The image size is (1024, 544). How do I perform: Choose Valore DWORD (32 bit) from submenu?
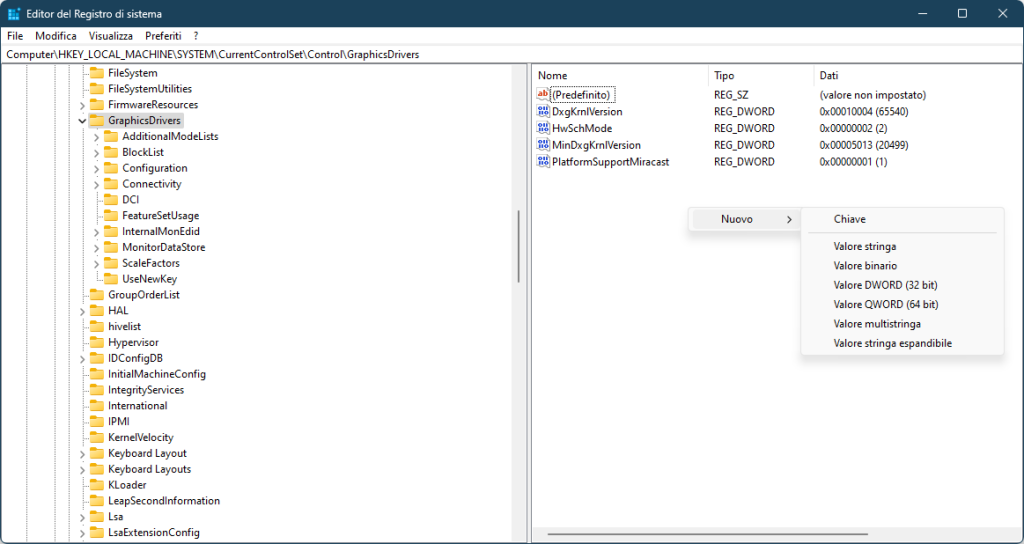[x=885, y=285]
